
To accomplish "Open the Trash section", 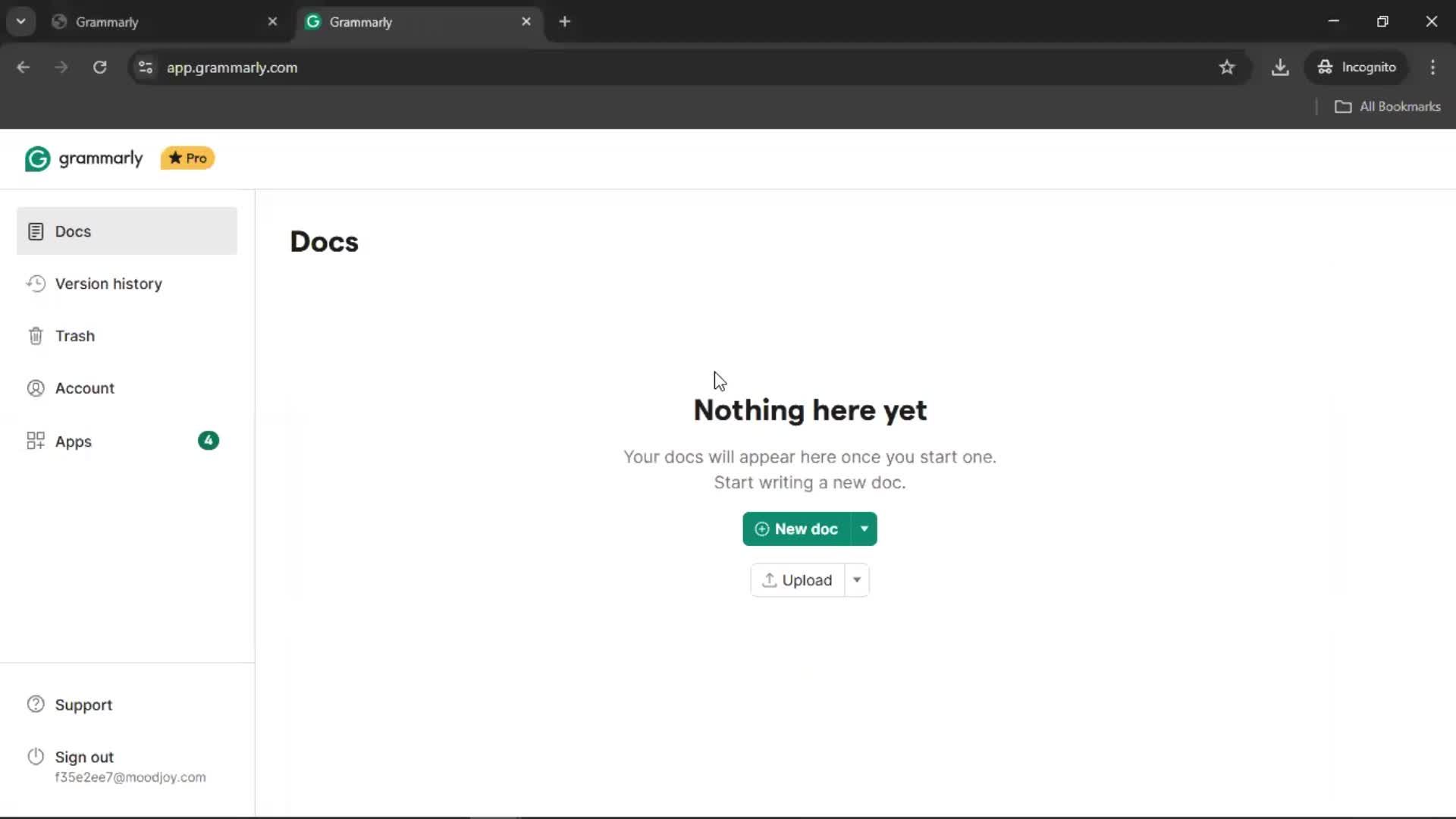I will (x=74, y=336).
